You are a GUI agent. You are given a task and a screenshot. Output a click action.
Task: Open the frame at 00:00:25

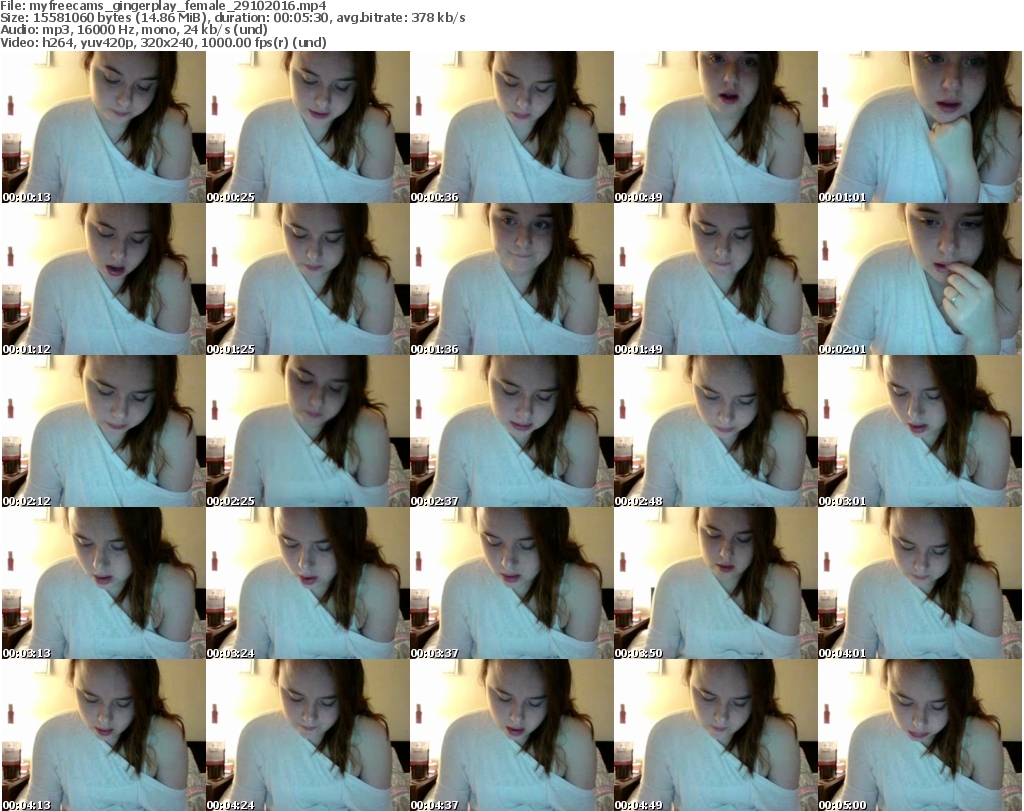pyautogui.click(x=308, y=127)
